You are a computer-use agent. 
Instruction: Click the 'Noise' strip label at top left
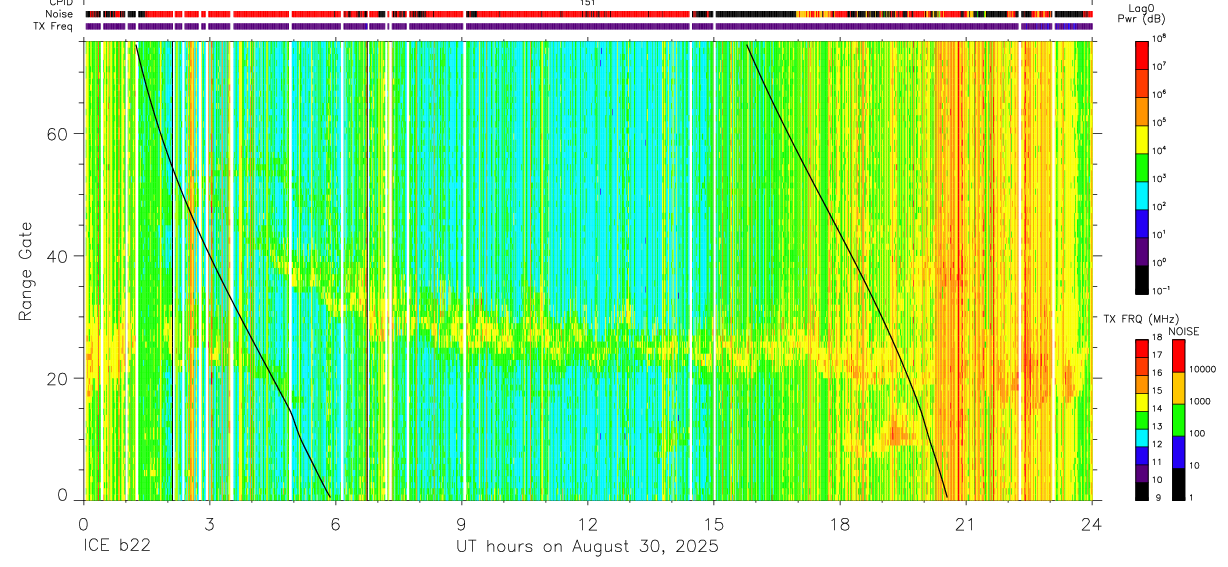click(x=61, y=14)
